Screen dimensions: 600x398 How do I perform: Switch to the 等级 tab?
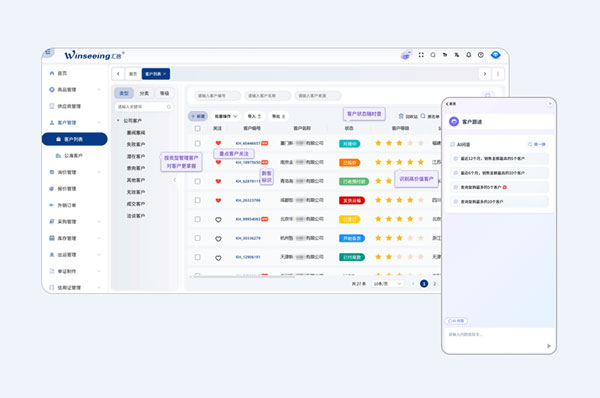(165, 93)
